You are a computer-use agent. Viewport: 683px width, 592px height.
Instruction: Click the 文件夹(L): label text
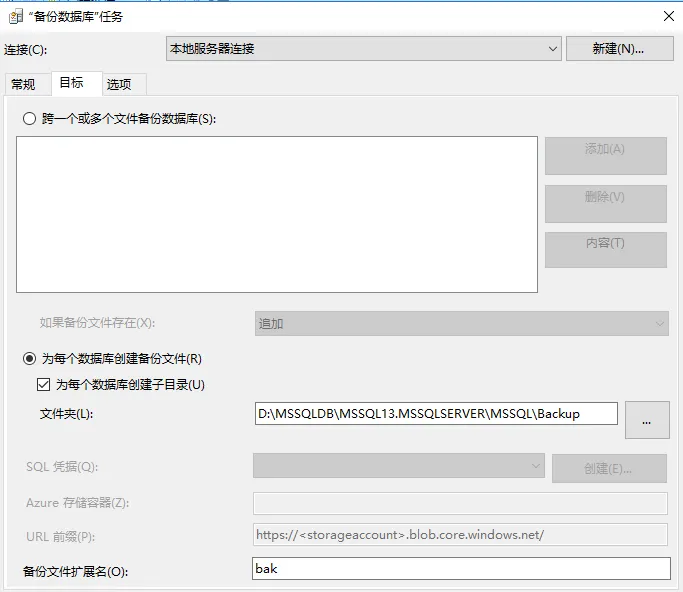tap(66, 414)
